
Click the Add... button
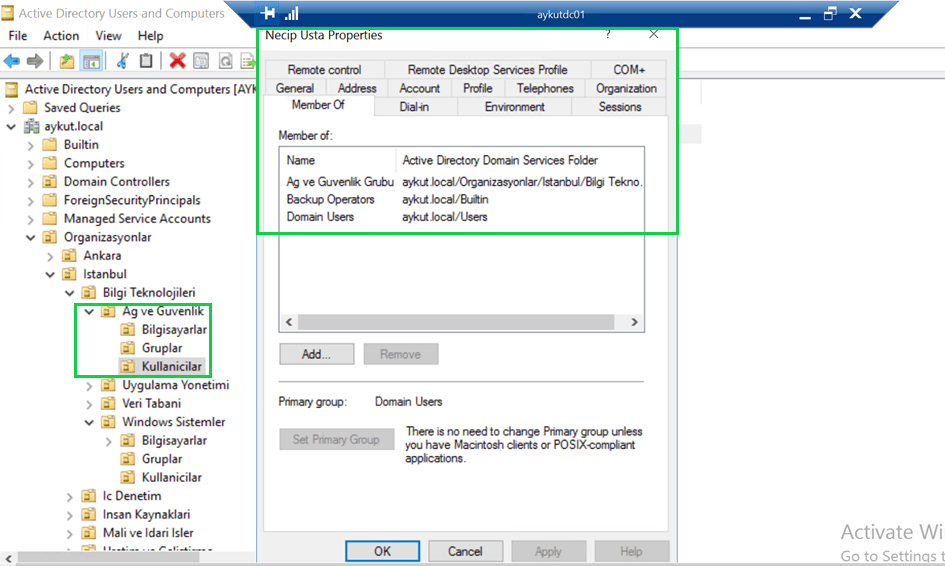(316, 354)
